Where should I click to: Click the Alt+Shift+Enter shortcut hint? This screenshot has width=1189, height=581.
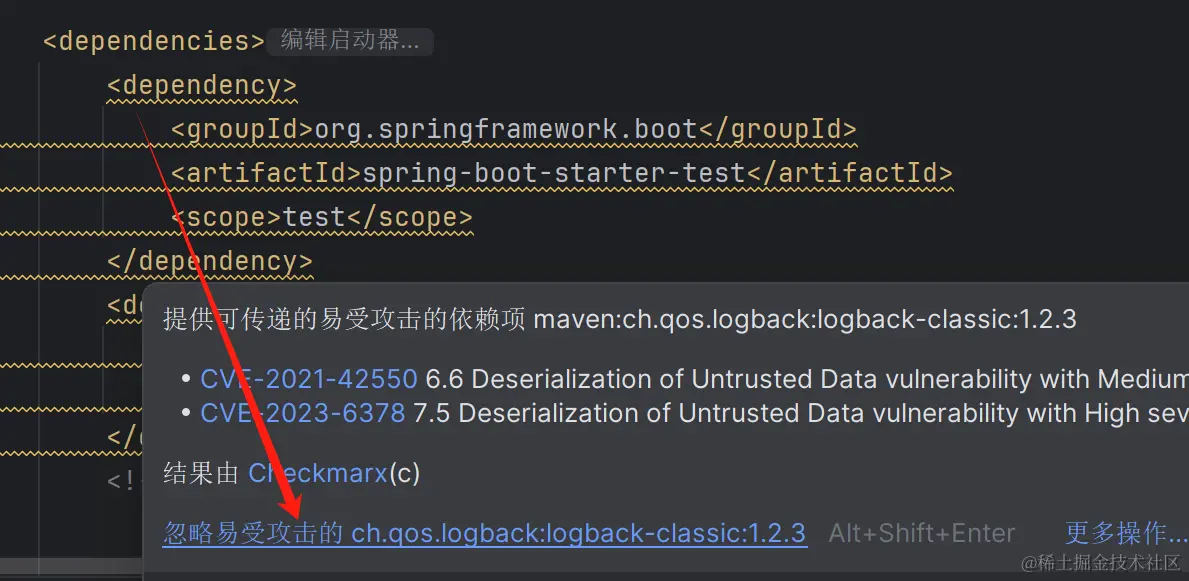921,534
